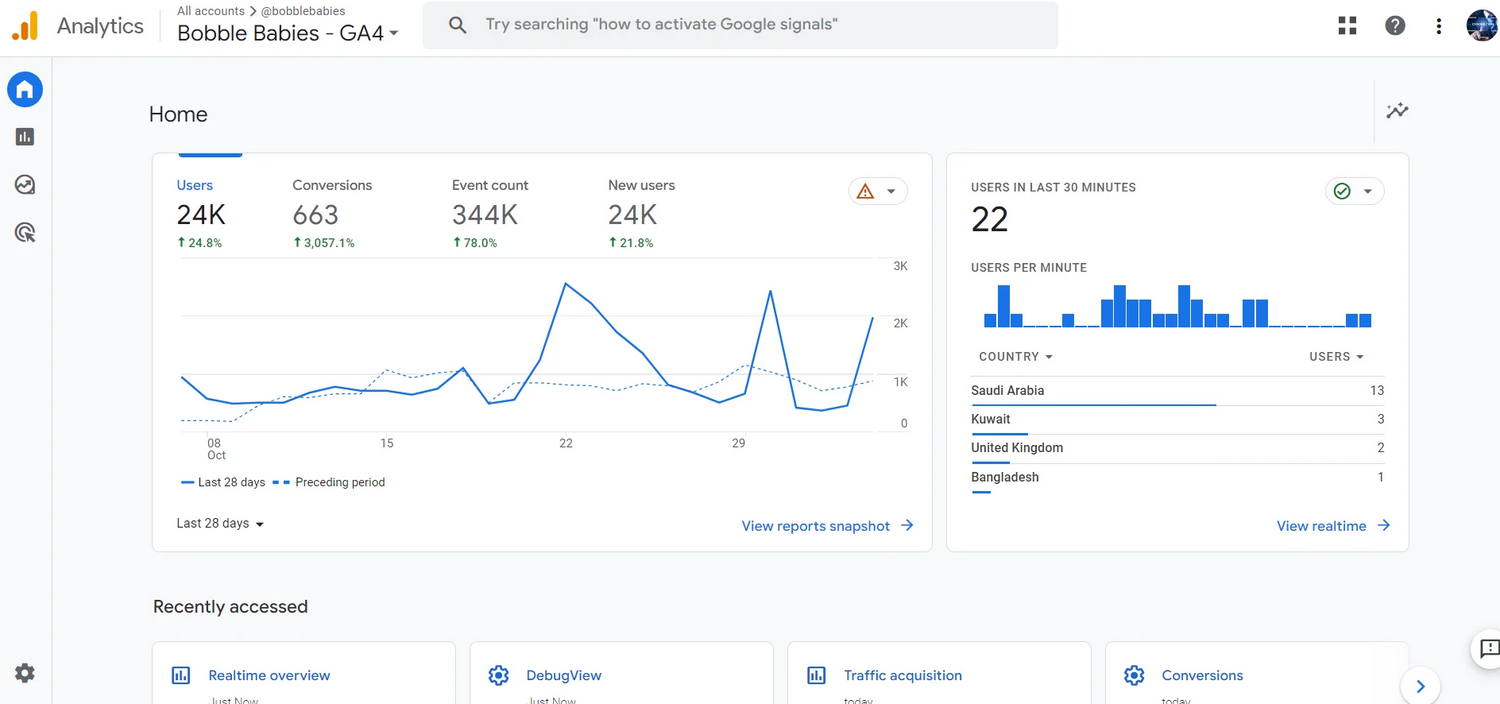The width and height of the screenshot is (1500, 704).
Task: Open the COUNTRY dimension dropdown
Action: point(1016,357)
